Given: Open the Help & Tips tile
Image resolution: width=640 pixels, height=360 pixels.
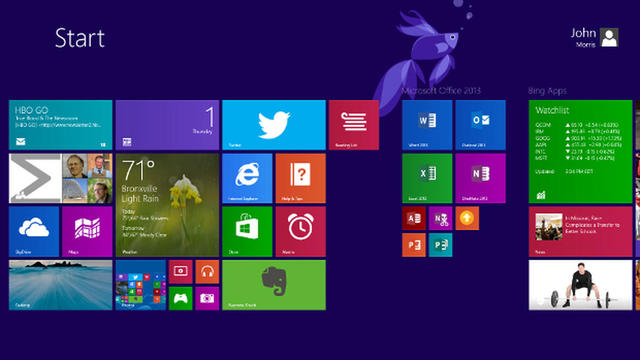Looking at the screenshot, I should pos(300,178).
